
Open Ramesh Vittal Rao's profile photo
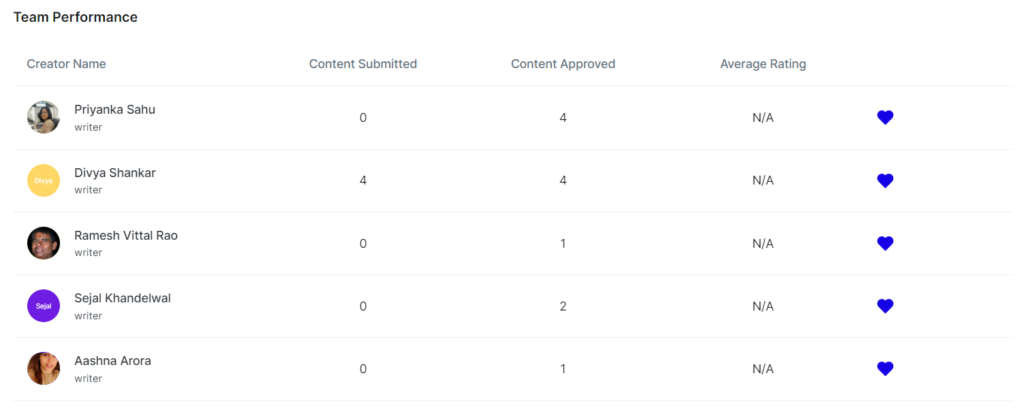pyautogui.click(x=44, y=243)
